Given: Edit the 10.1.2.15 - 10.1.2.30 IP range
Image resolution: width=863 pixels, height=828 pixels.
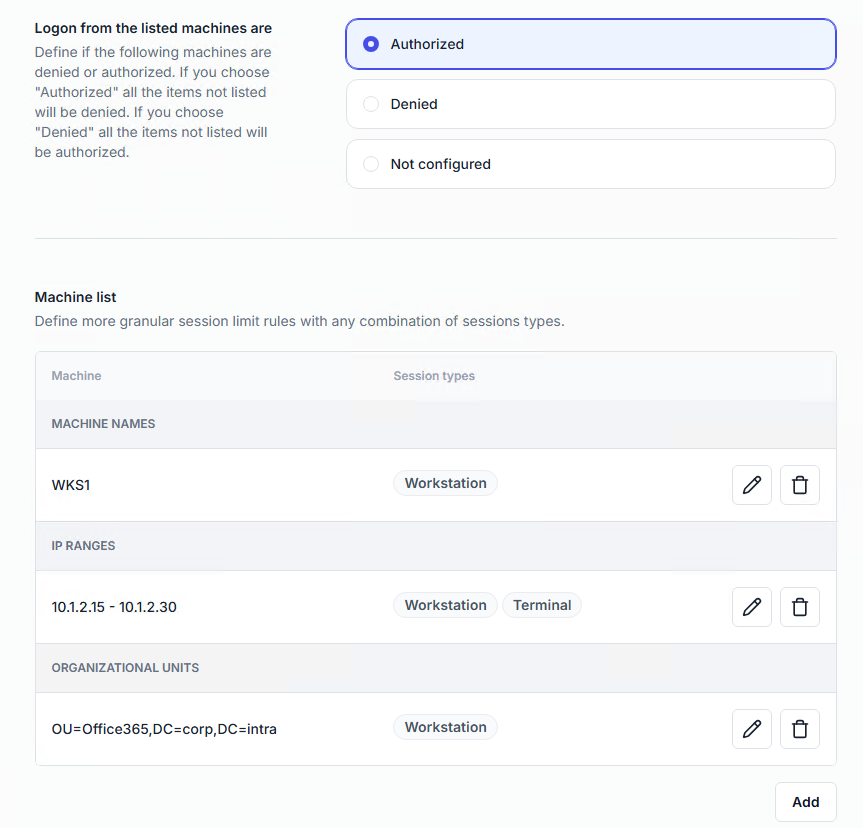Looking at the screenshot, I should (751, 607).
